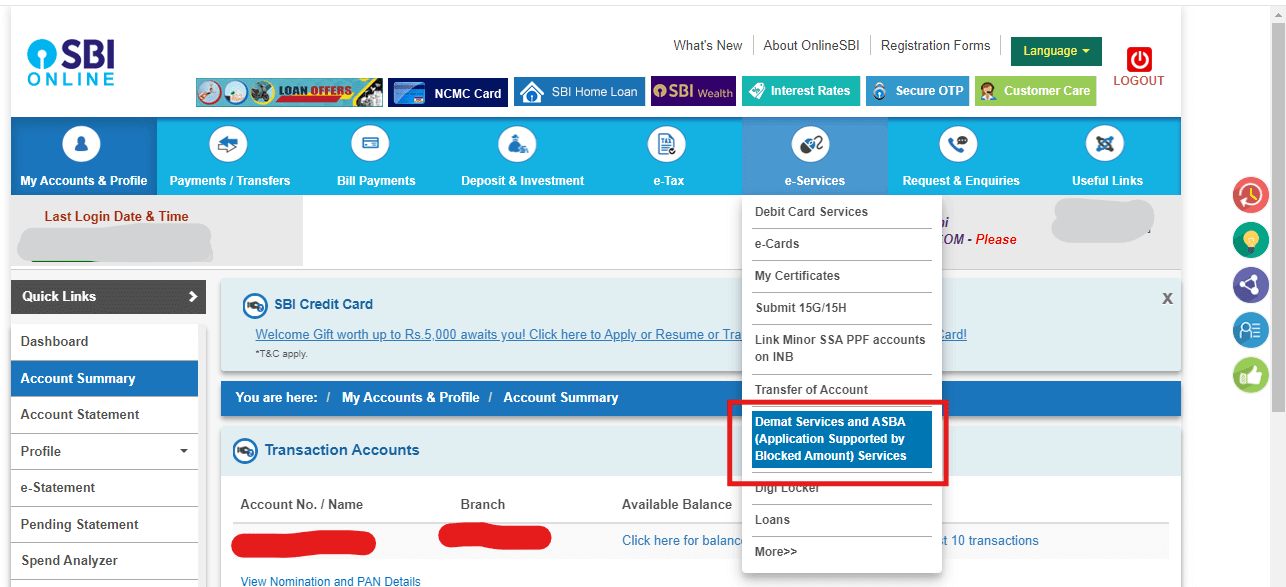Open login history via red clock icon

(1250, 195)
